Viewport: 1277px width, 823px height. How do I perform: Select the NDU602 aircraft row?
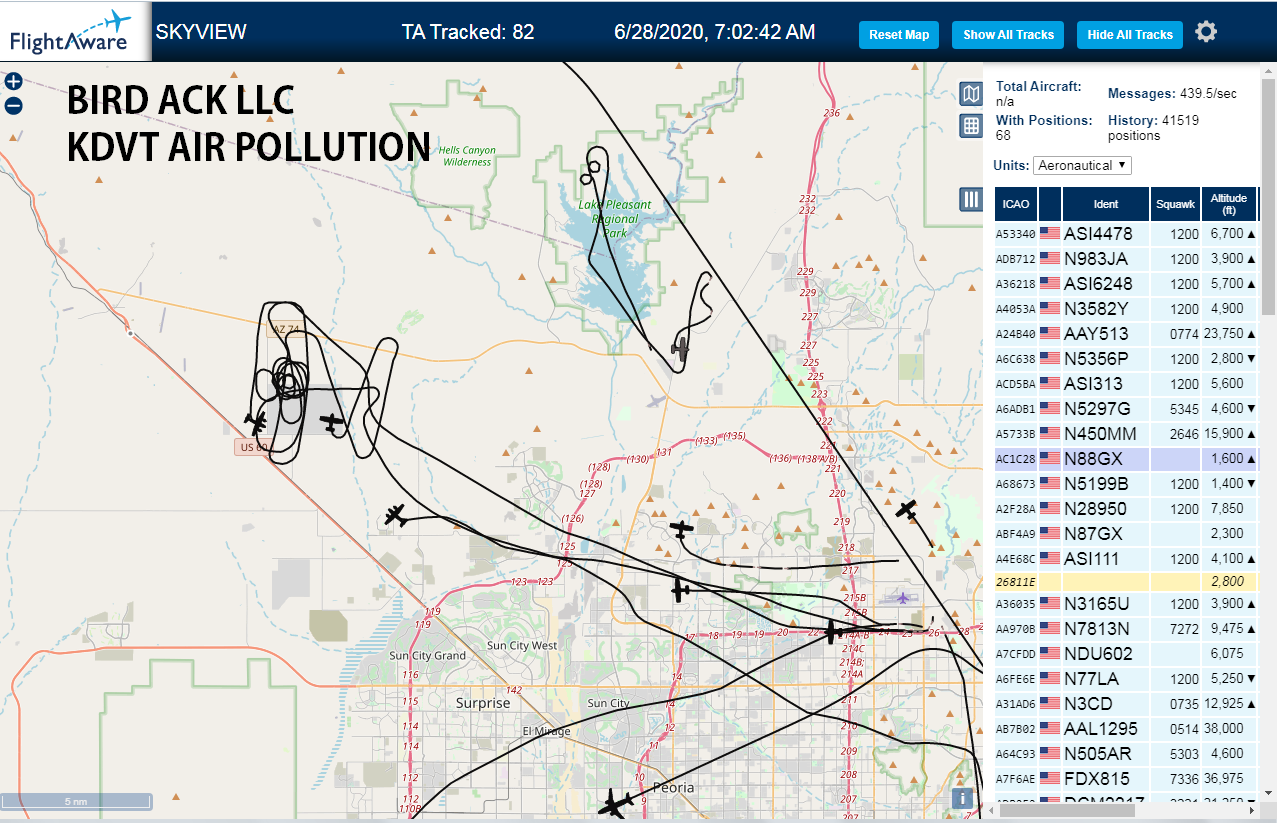click(x=1127, y=654)
